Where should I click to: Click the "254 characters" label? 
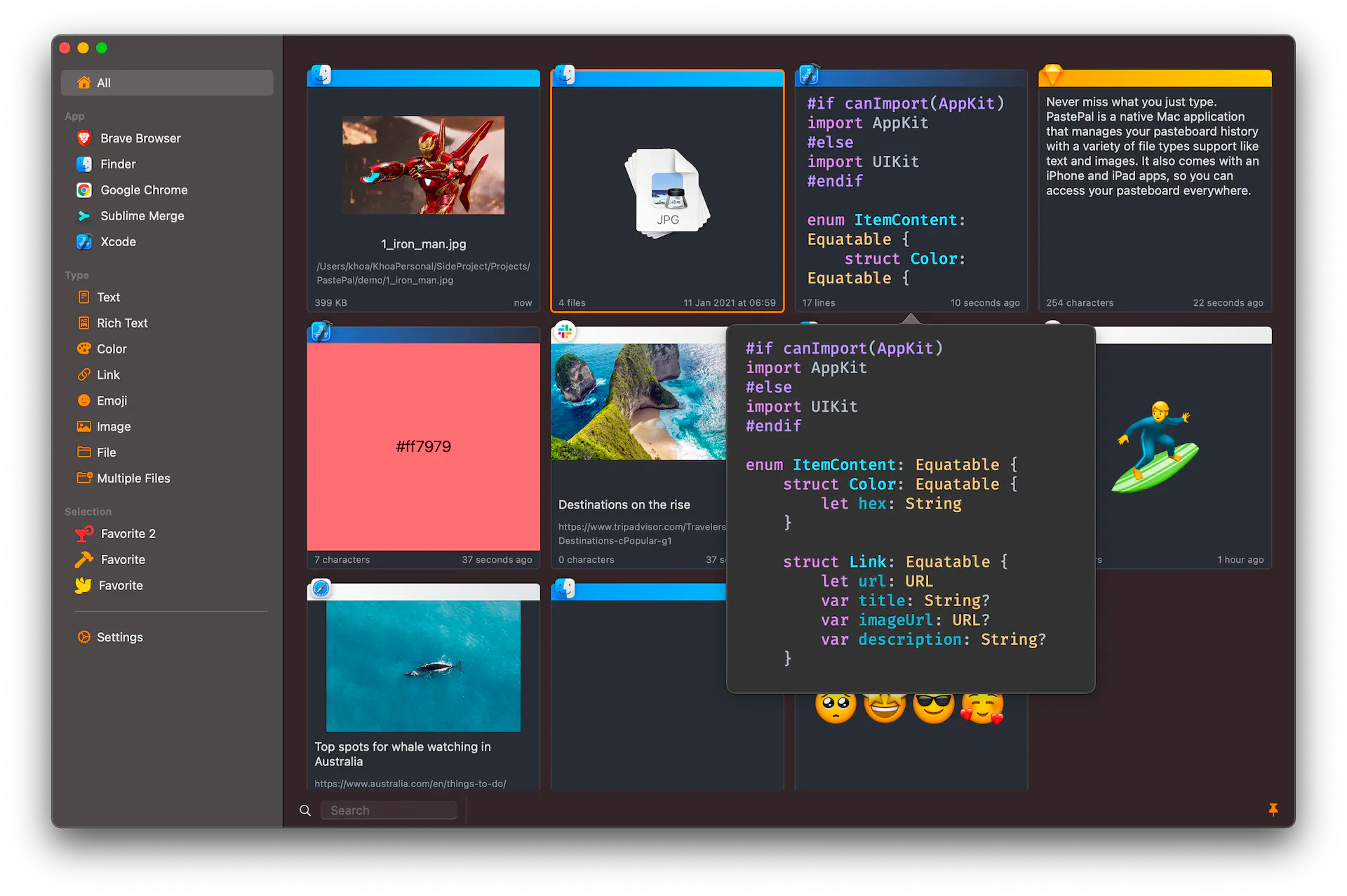(1080, 303)
